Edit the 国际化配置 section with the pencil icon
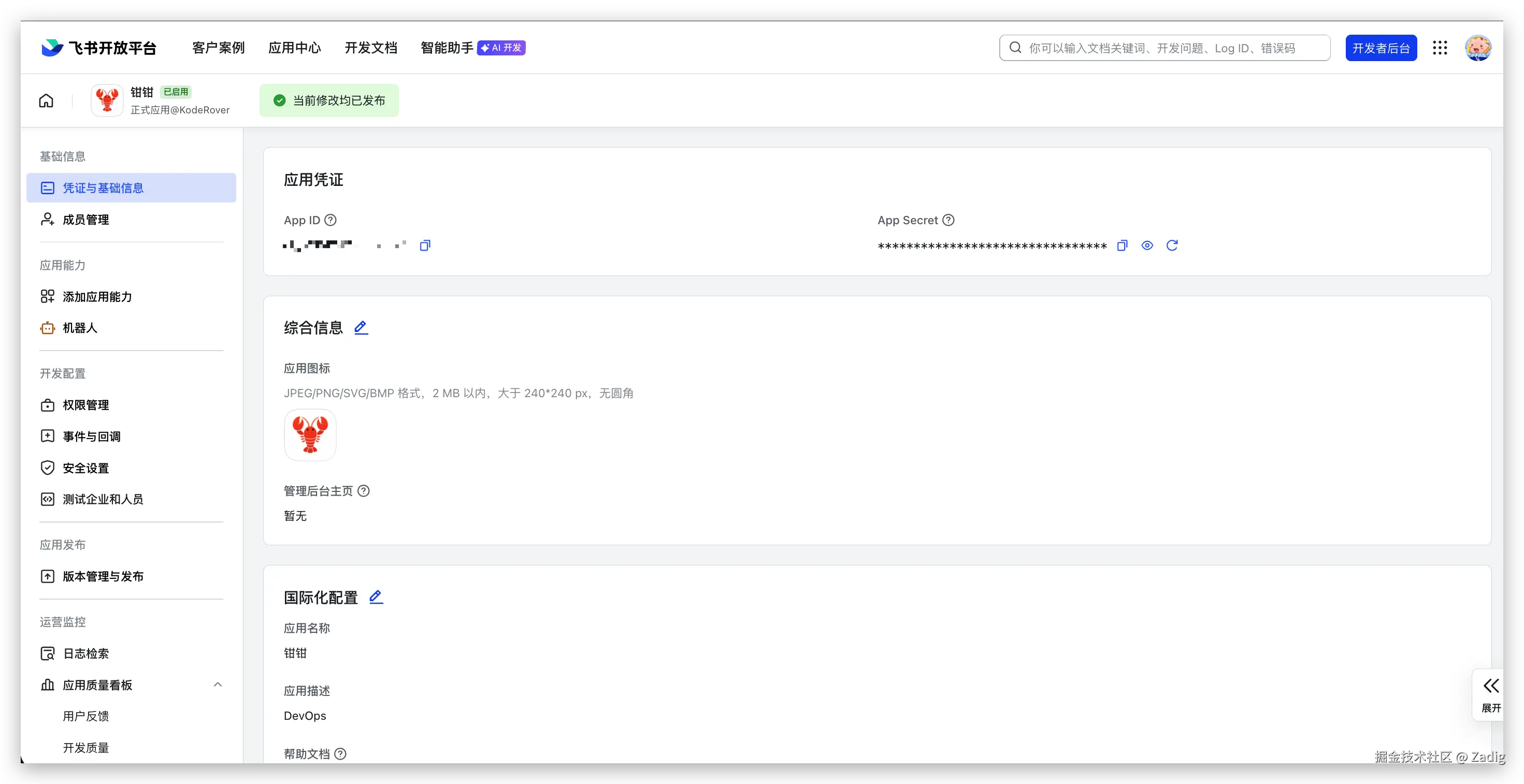This screenshot has height=784, width=1524. pyautogui.click(x=376, y=597)
